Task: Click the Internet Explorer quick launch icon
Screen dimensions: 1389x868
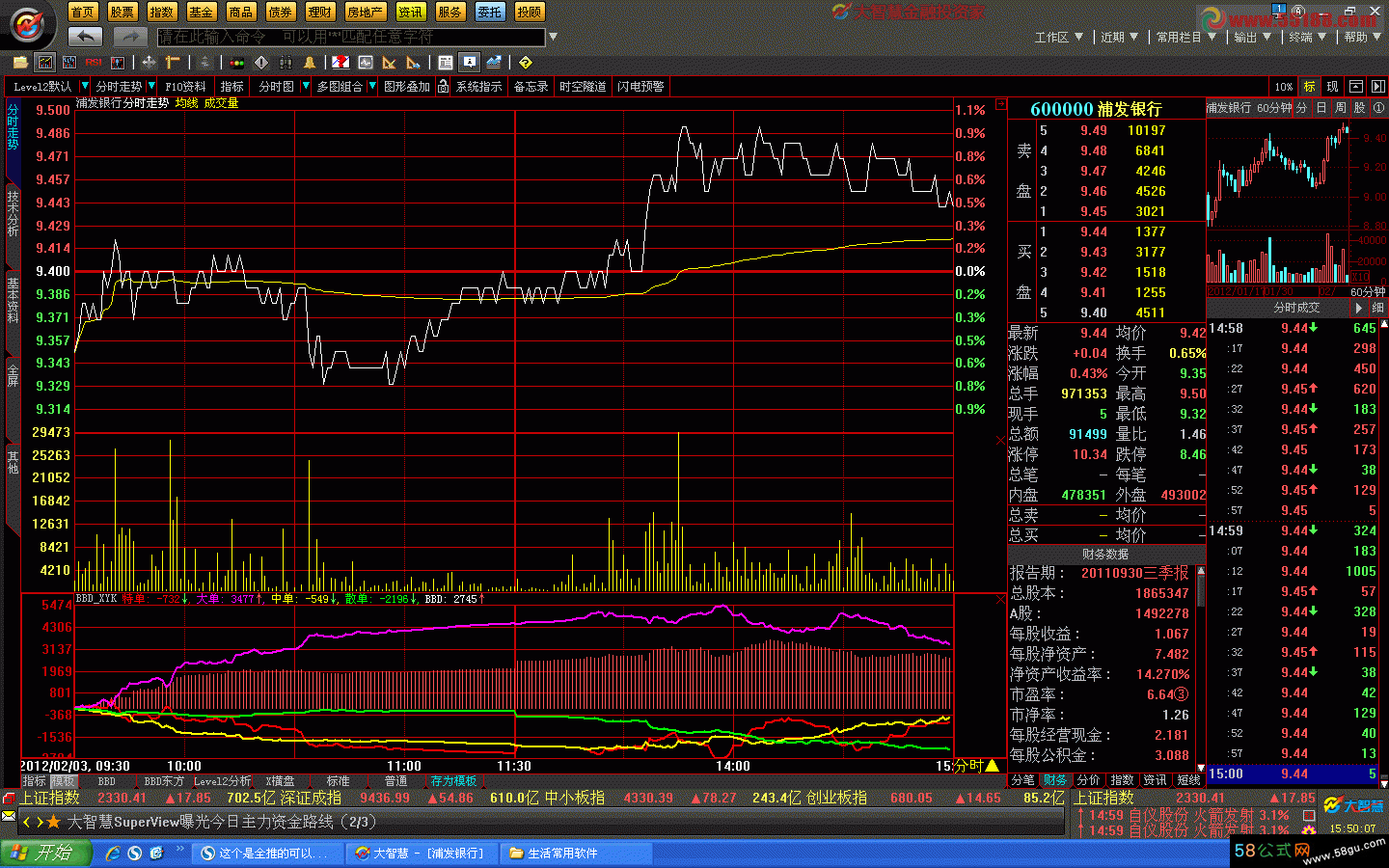Action: coord(113,853)
